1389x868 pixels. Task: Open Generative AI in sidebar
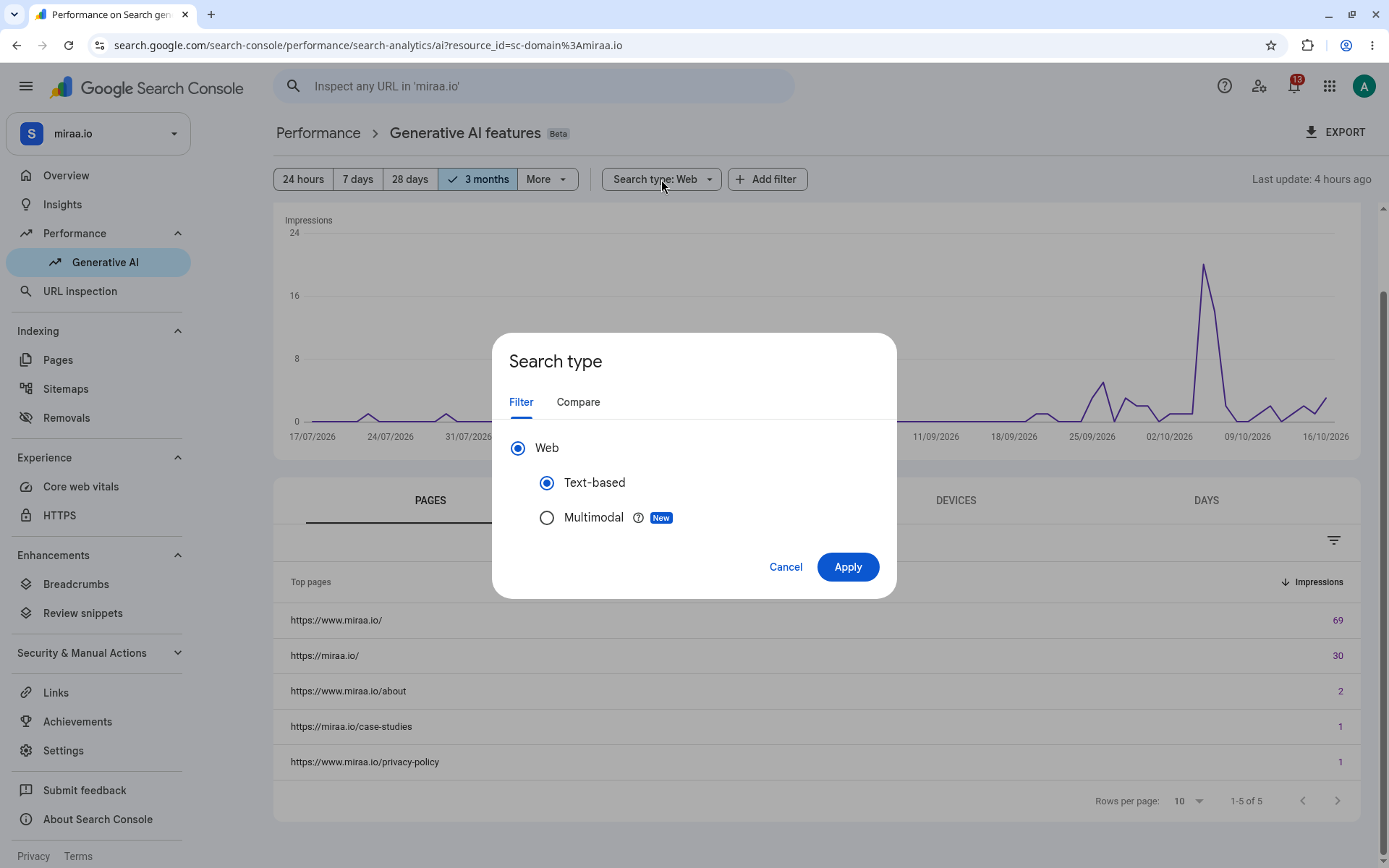(98, 263)
